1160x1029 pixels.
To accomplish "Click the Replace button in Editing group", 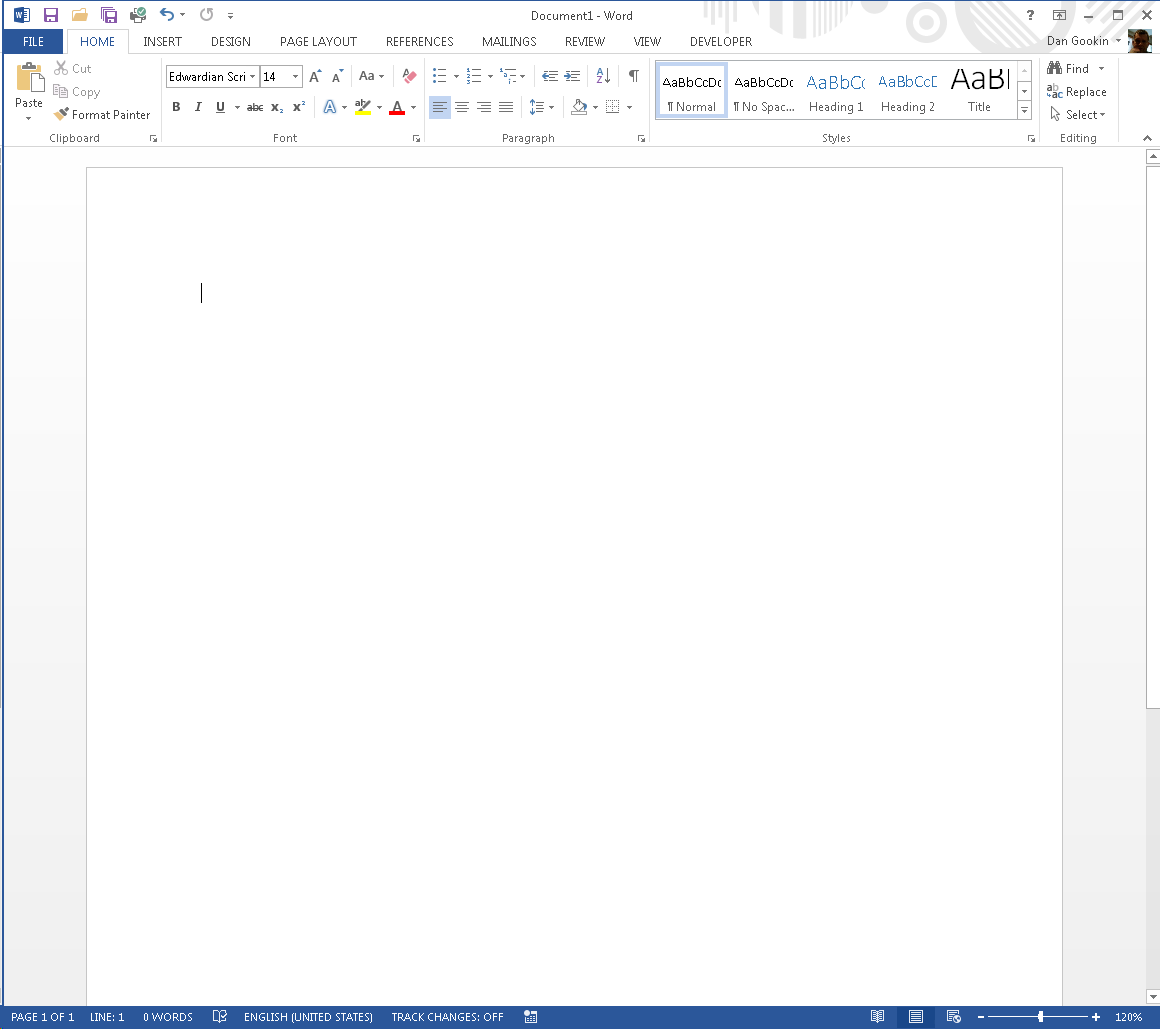I will click(1077, 92).
